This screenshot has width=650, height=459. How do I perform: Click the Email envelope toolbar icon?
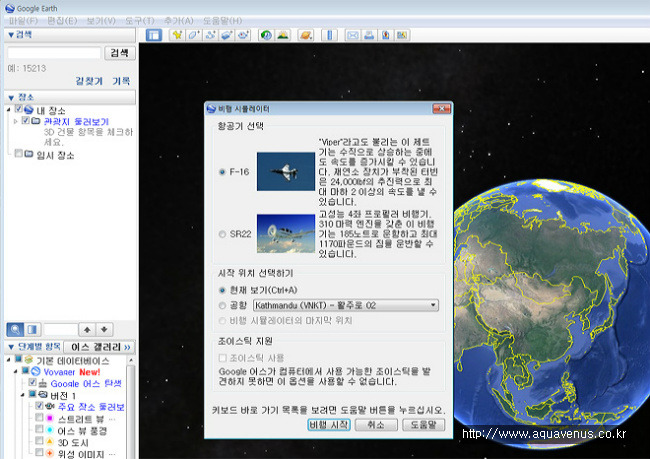pos(353,35)
